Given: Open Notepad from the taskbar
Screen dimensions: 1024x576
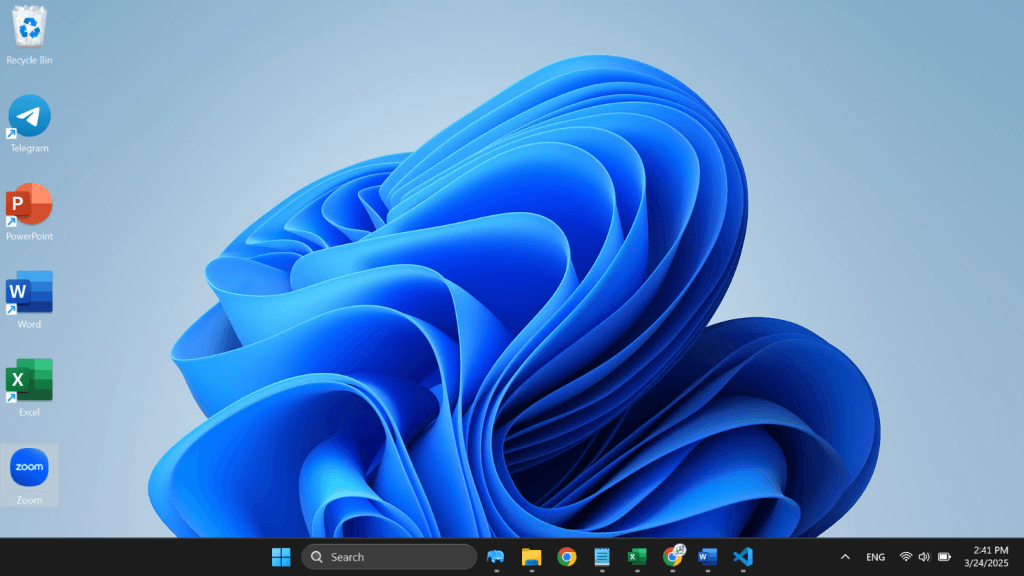Looking at the screenshot, I should coord(601,557).
